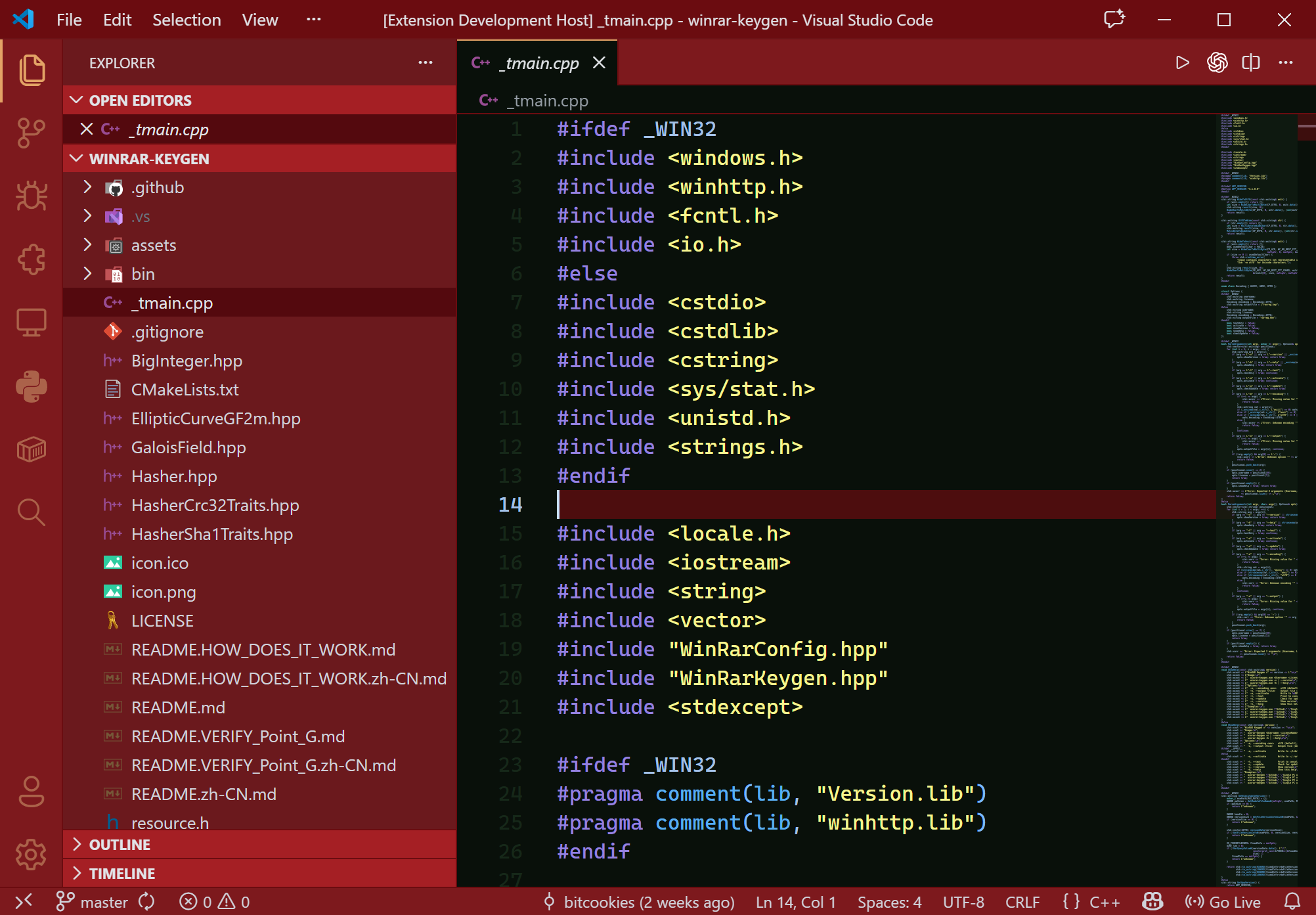
Task: Expand the Timeline section
Action: [260, 873]
